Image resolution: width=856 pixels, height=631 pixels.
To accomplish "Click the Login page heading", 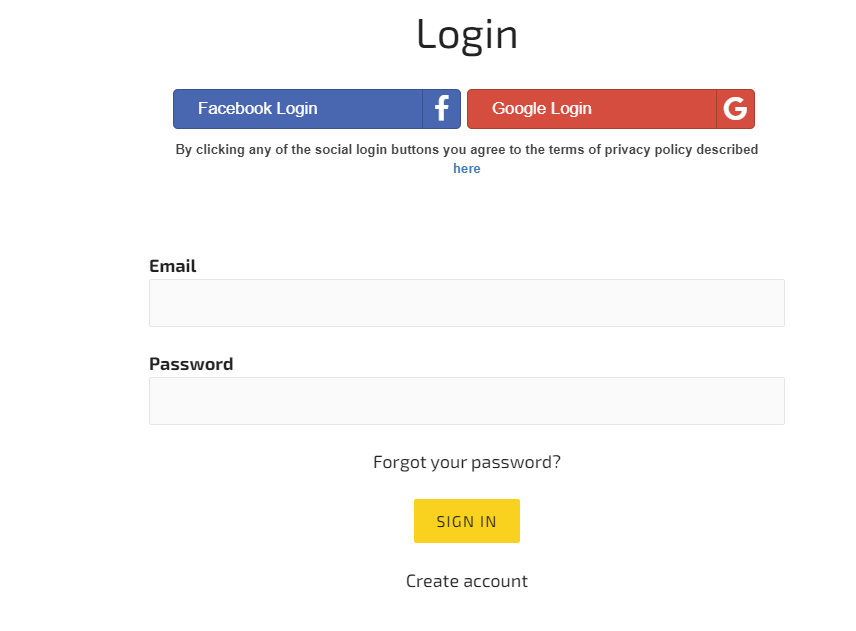I will (466, 34).
